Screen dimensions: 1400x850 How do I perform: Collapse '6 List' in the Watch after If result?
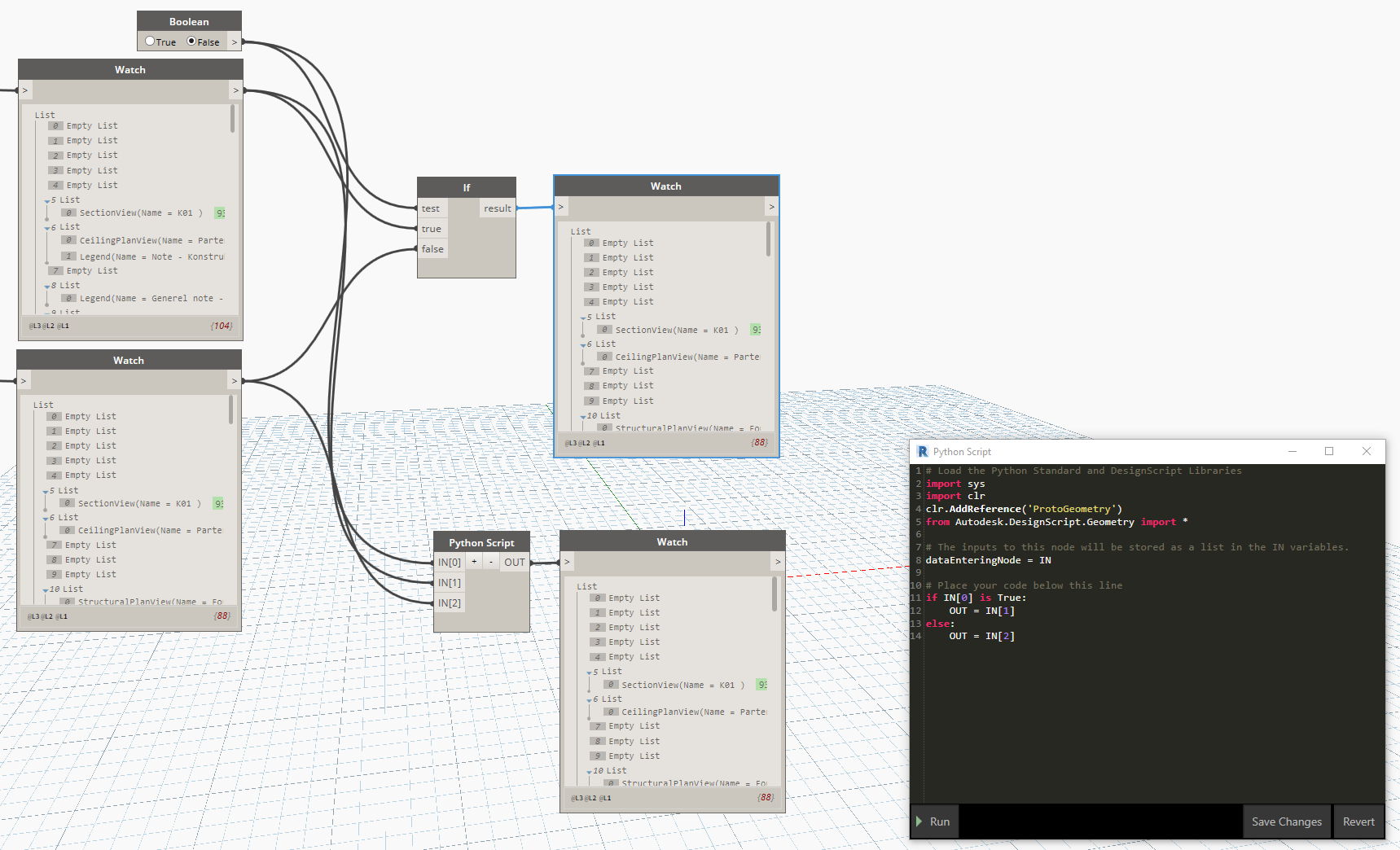point(583,345)
